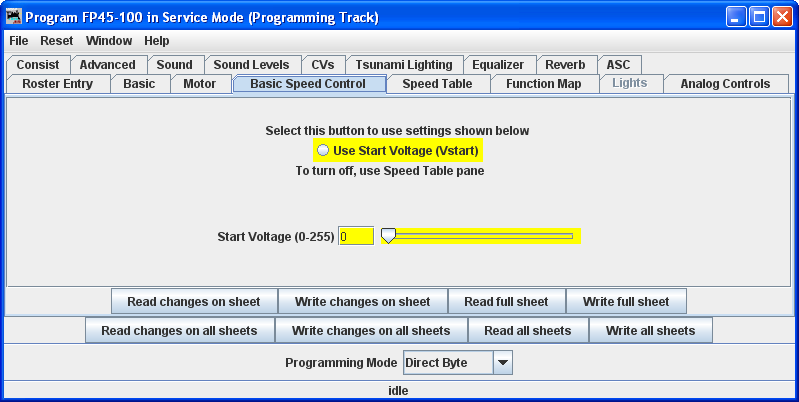Click Read all sheets button
Image resolution: width=799 pixels, height=402 pixels.
[x=527, y=330]
